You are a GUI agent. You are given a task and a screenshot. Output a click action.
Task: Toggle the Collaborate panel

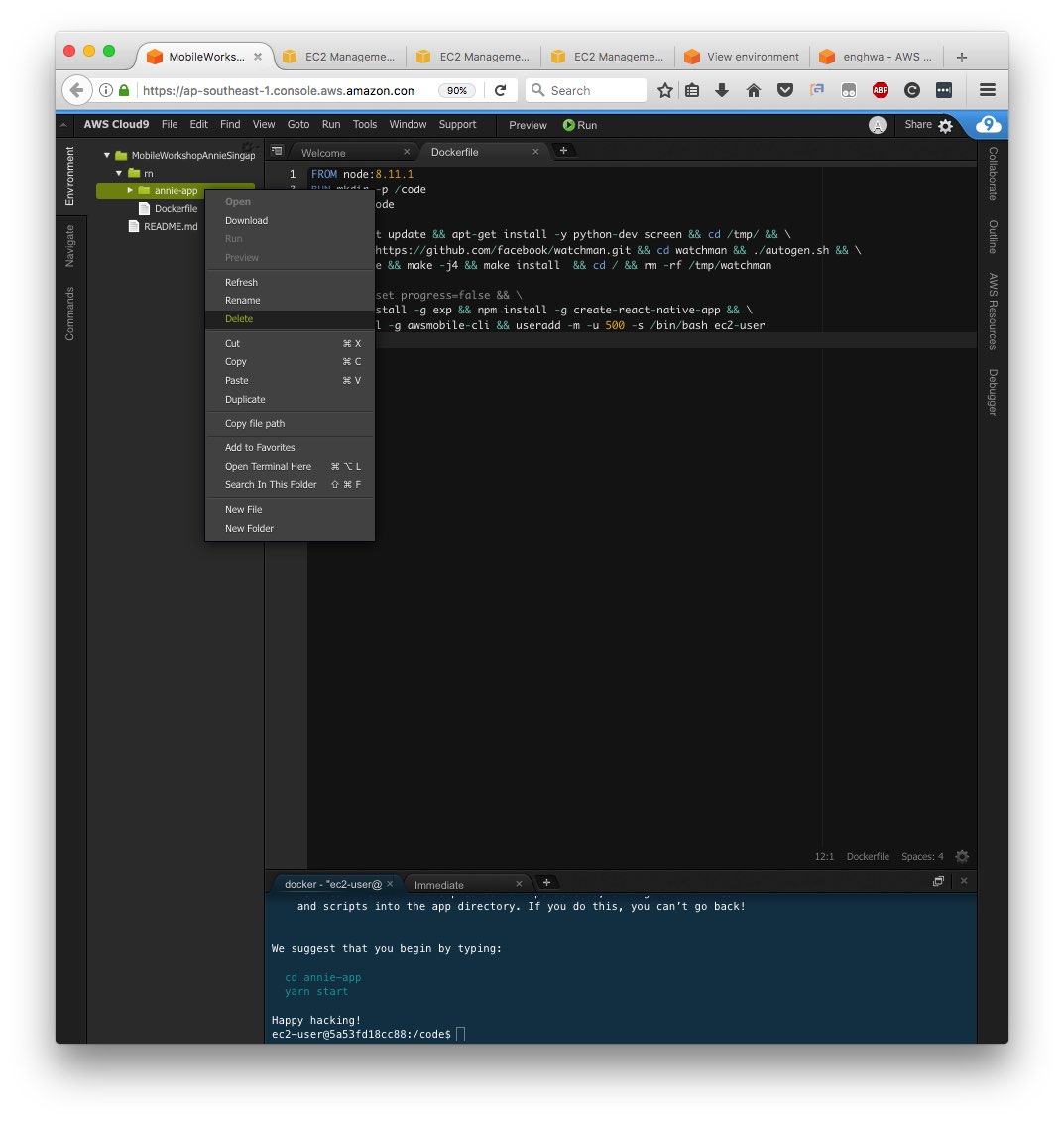(x=993, y=174)
